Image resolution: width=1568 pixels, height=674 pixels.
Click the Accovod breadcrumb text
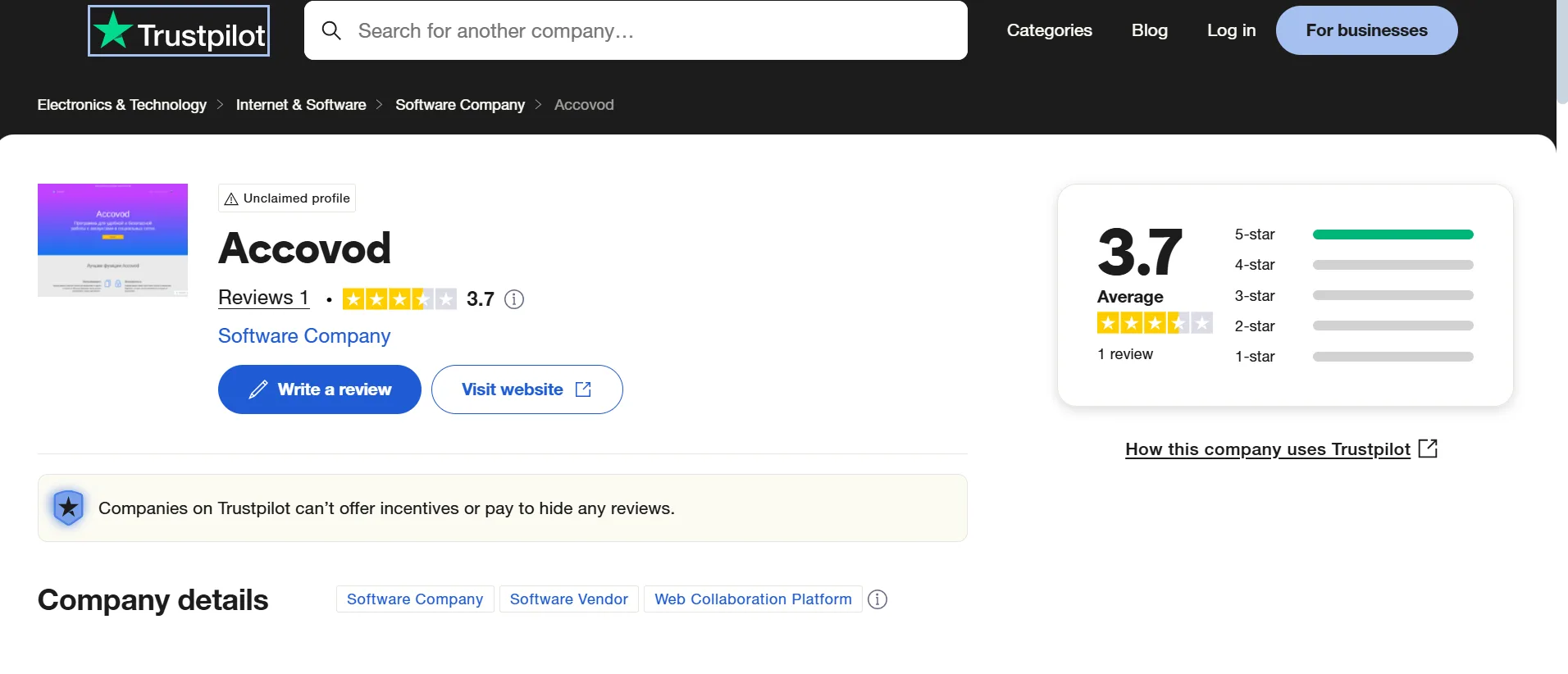584,105
